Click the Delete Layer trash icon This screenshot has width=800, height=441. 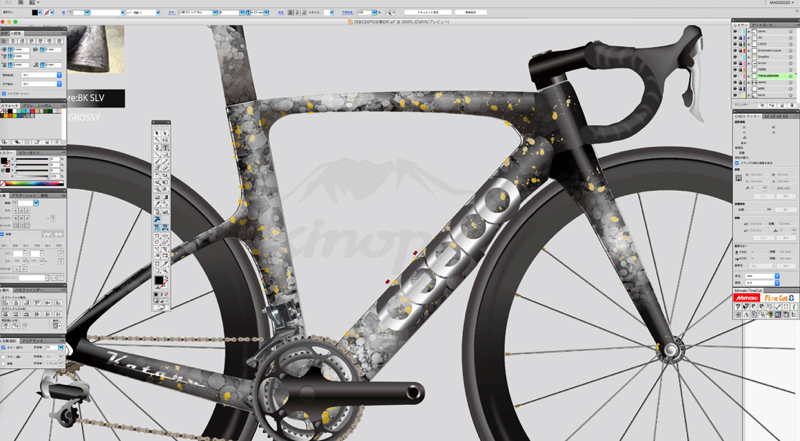[792, 105]
